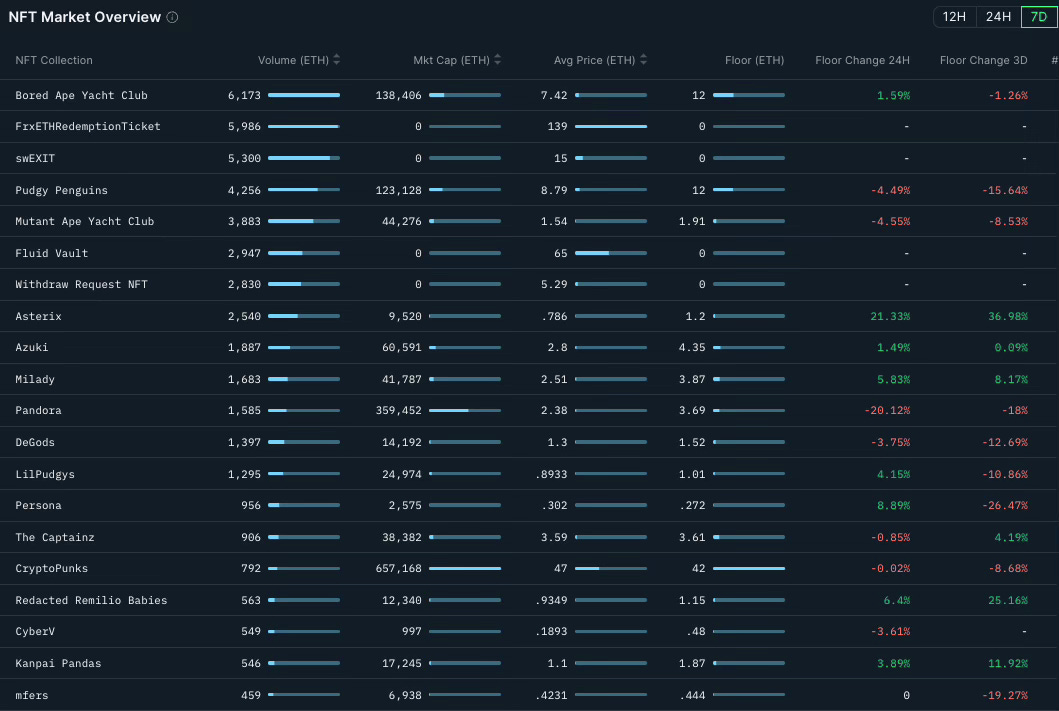This screenshot has height=711, width=1059.
Task: Click Kanpai Pandas 11.92% change
Action: tap(1008, 664)
